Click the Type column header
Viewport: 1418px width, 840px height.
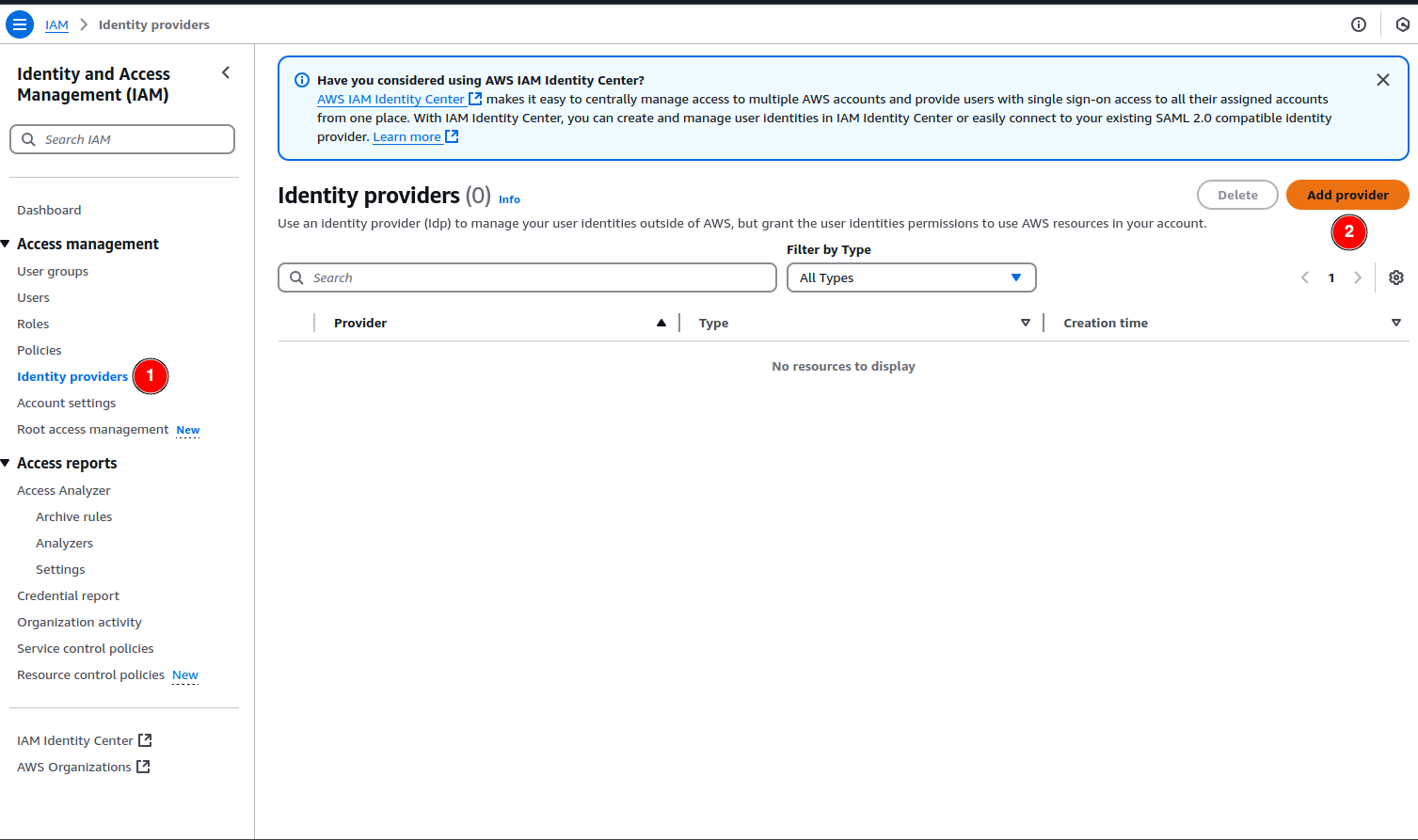tap(713, 323)
